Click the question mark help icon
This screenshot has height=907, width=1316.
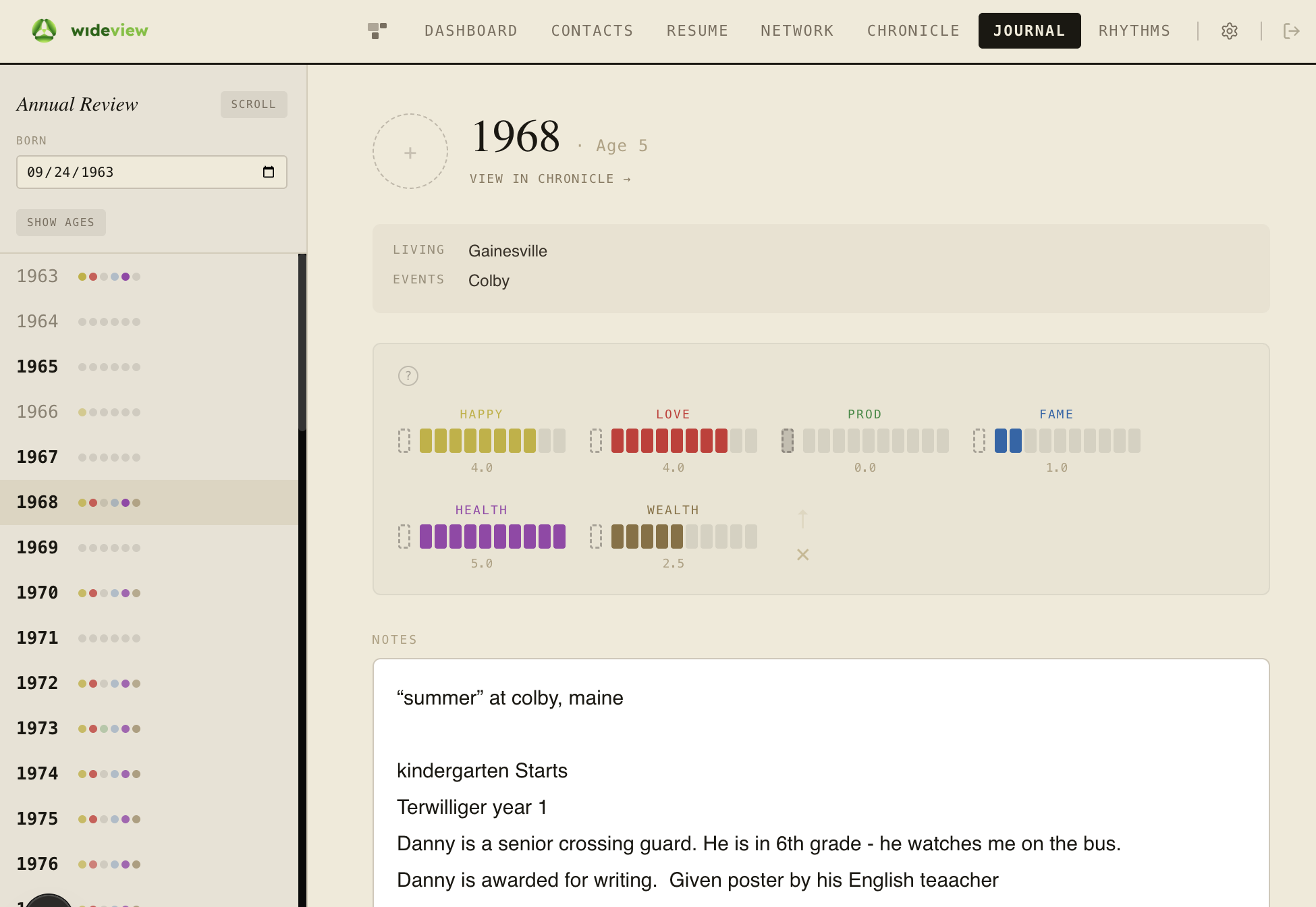coord(408,376)
